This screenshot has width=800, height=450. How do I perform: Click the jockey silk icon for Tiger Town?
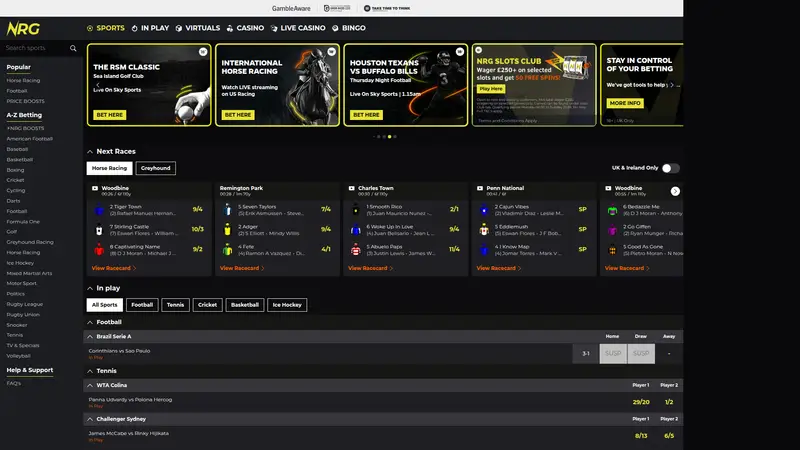click(99, 210)
